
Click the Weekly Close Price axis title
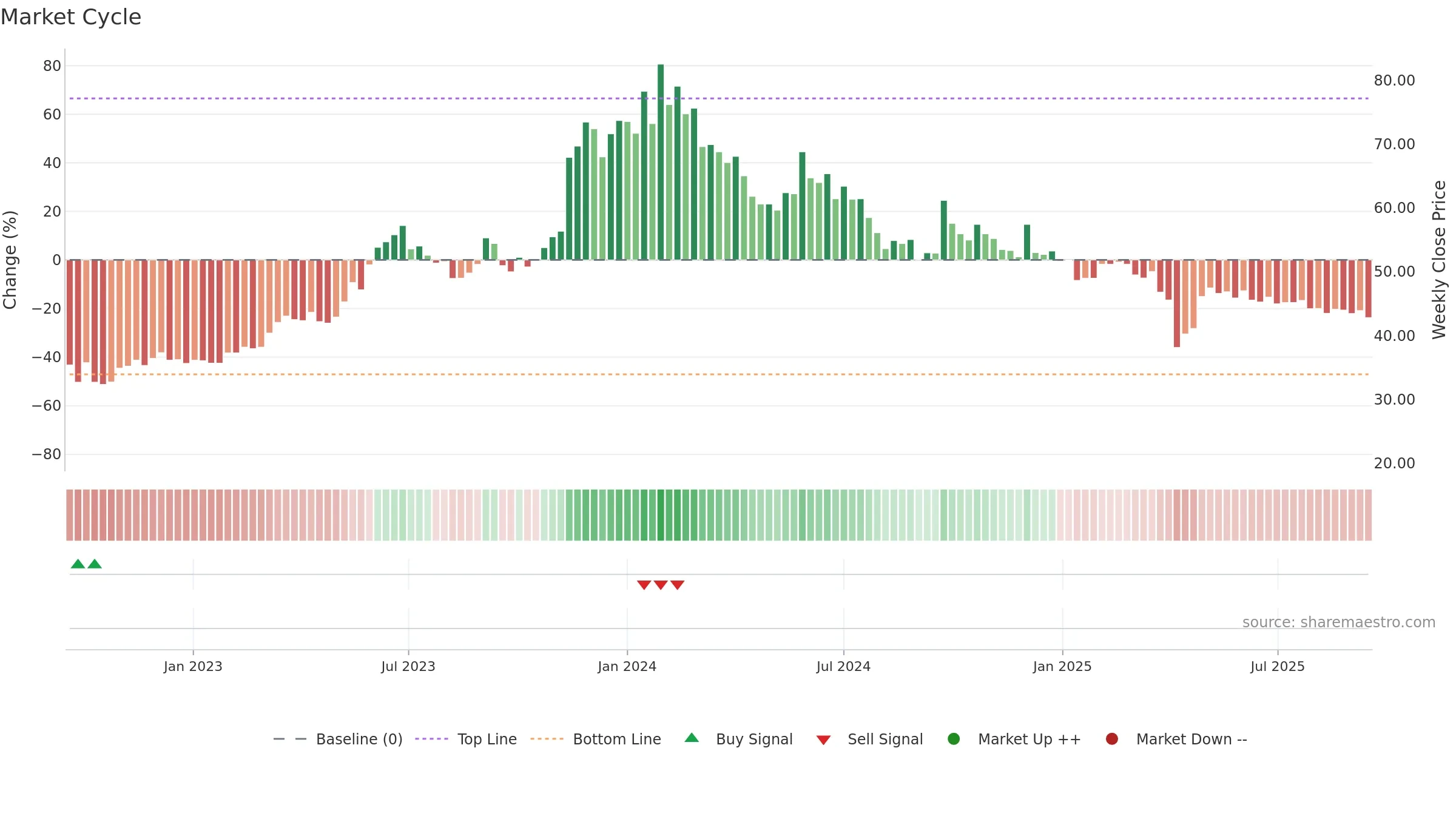(x=1439, y=260)
